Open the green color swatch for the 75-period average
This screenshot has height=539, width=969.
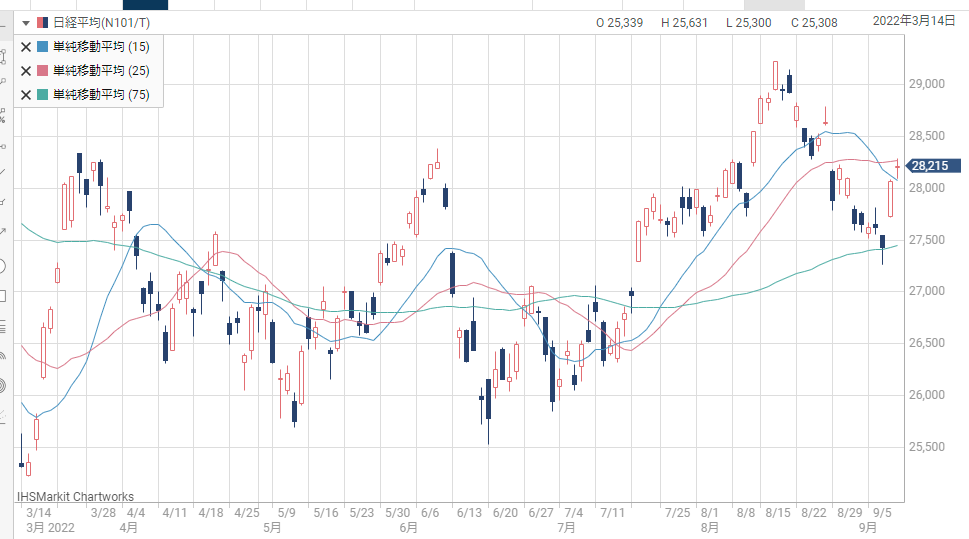click(42, 95)
